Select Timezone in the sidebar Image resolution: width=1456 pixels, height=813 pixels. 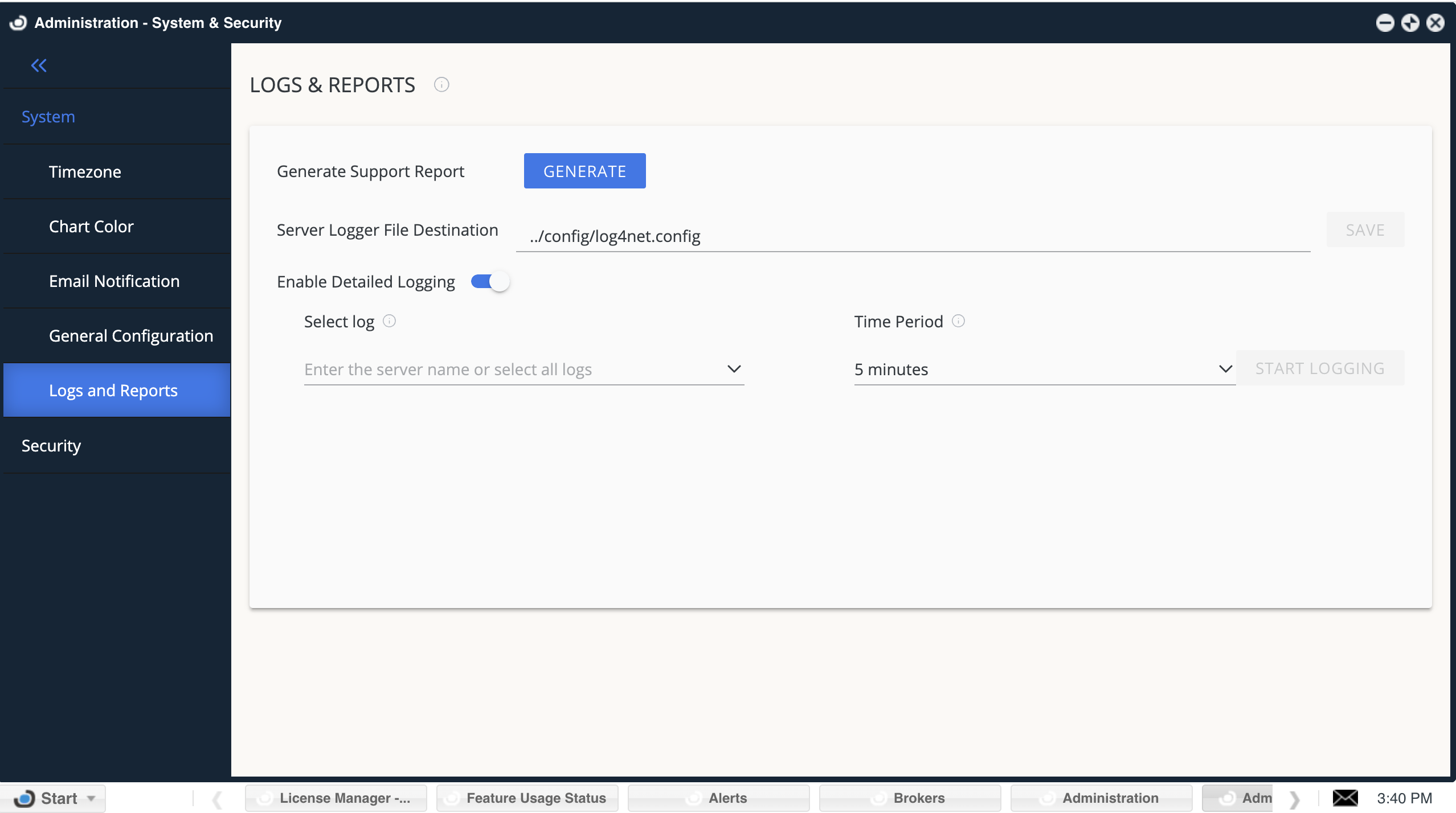click(x=84, y=171)
